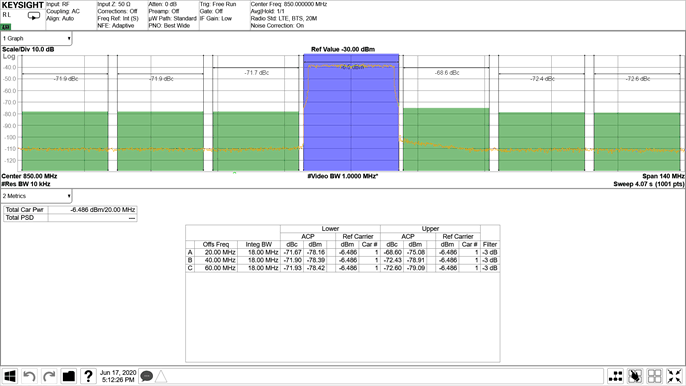Click the #Res BW 10 kHz annotation
Screen dimensions: 686x386
26,184
